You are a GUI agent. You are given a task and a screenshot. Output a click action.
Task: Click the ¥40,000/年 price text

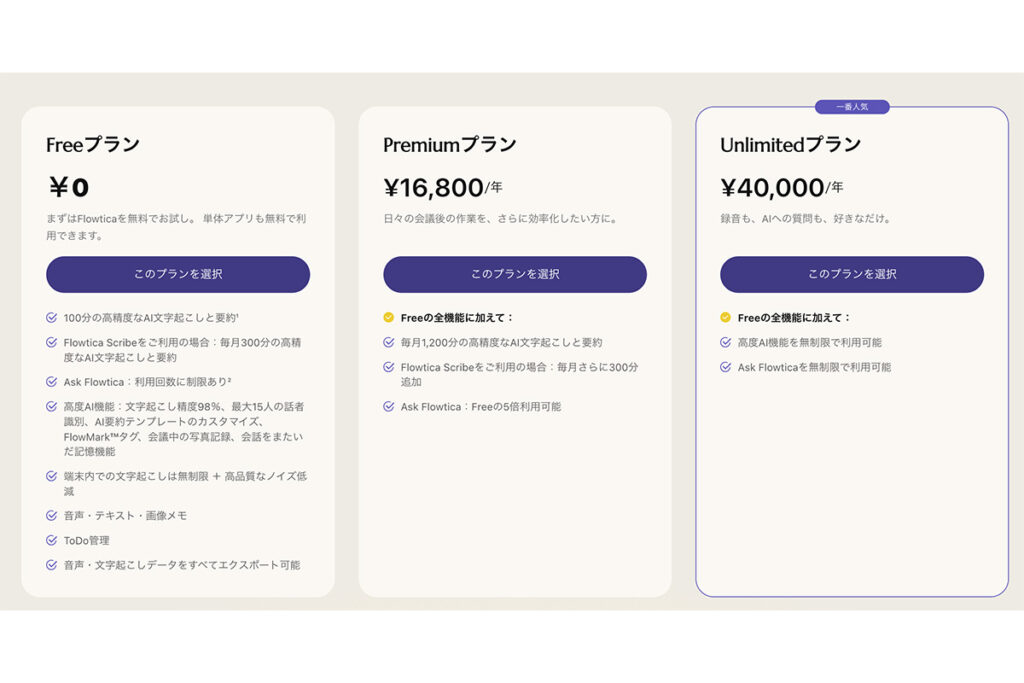(x=782, y=188)
